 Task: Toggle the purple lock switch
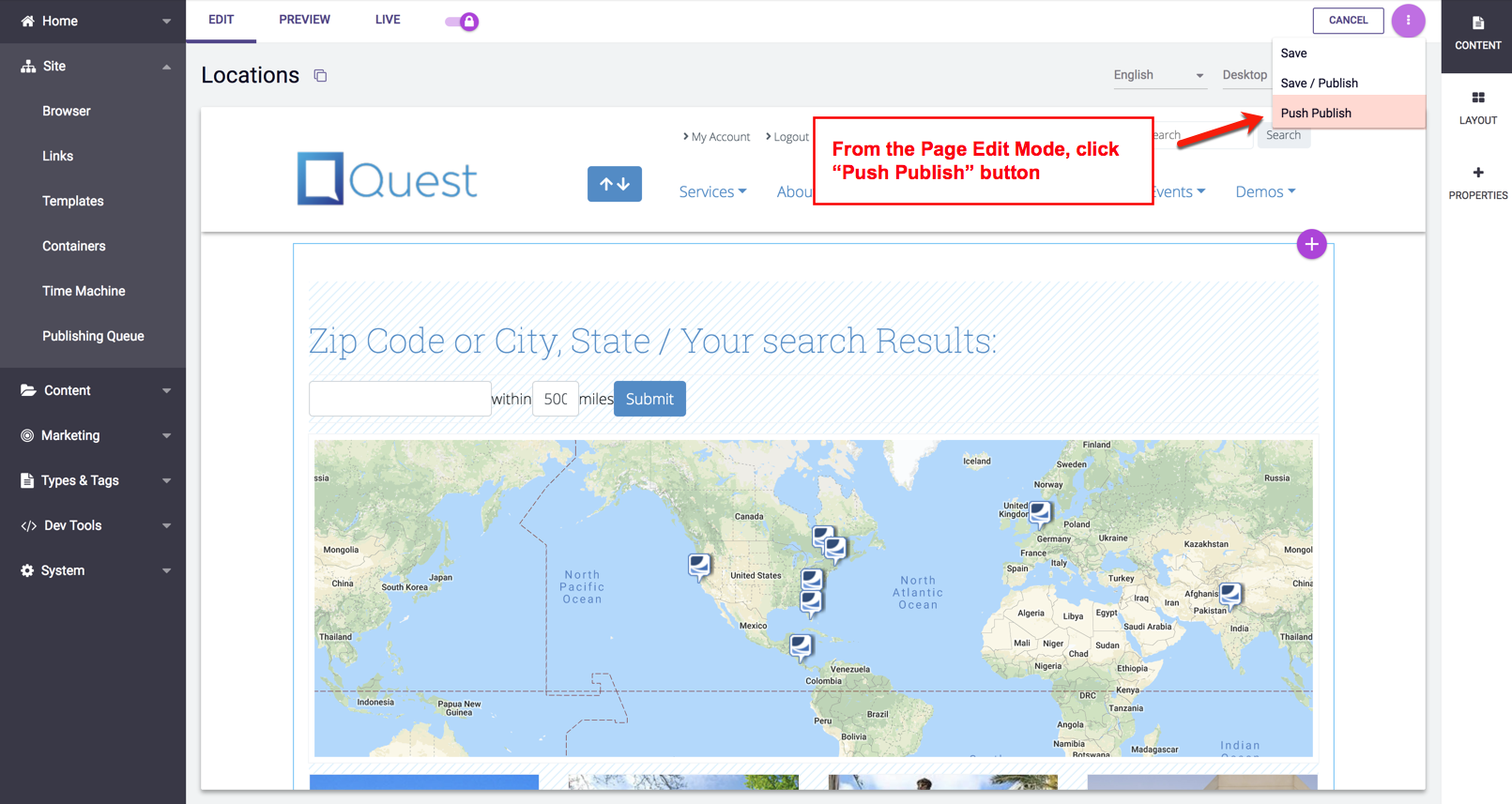(x=462, y=21)
